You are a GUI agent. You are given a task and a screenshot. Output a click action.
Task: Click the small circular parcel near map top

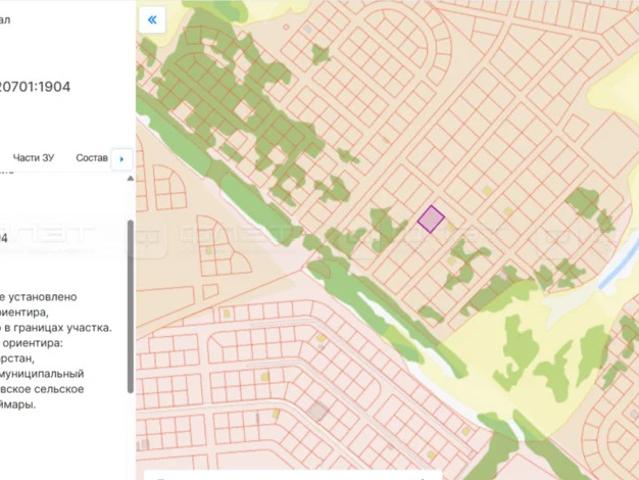(286, 27)
